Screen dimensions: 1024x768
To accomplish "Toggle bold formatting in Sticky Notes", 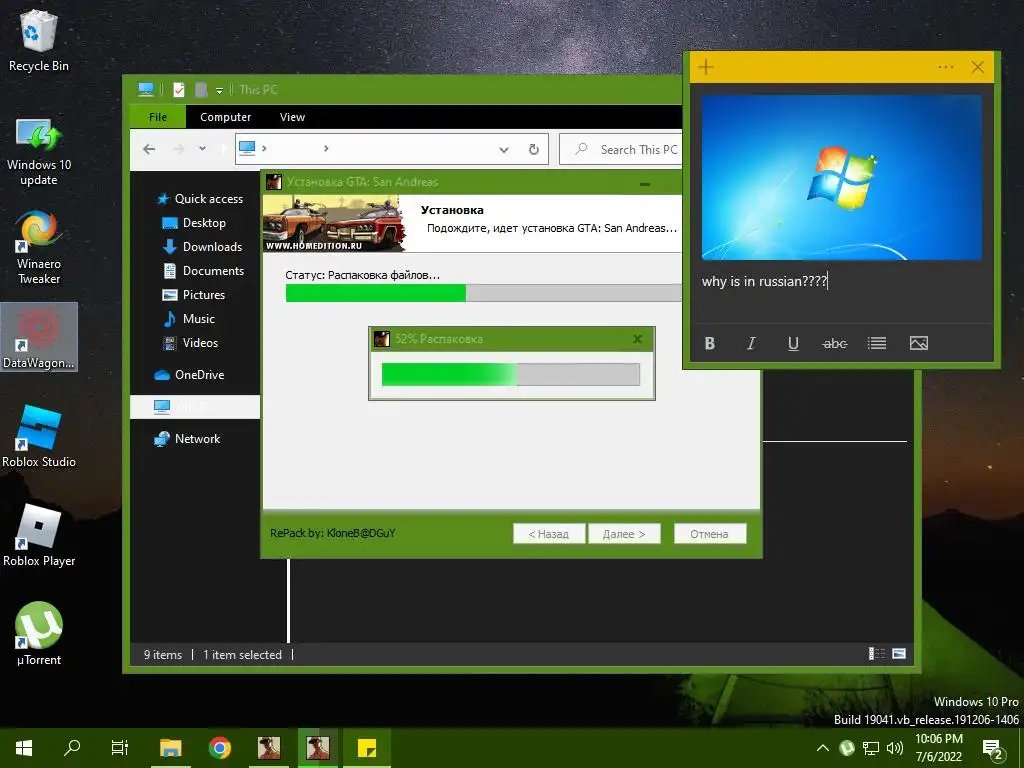I will [x=710, y=344].
